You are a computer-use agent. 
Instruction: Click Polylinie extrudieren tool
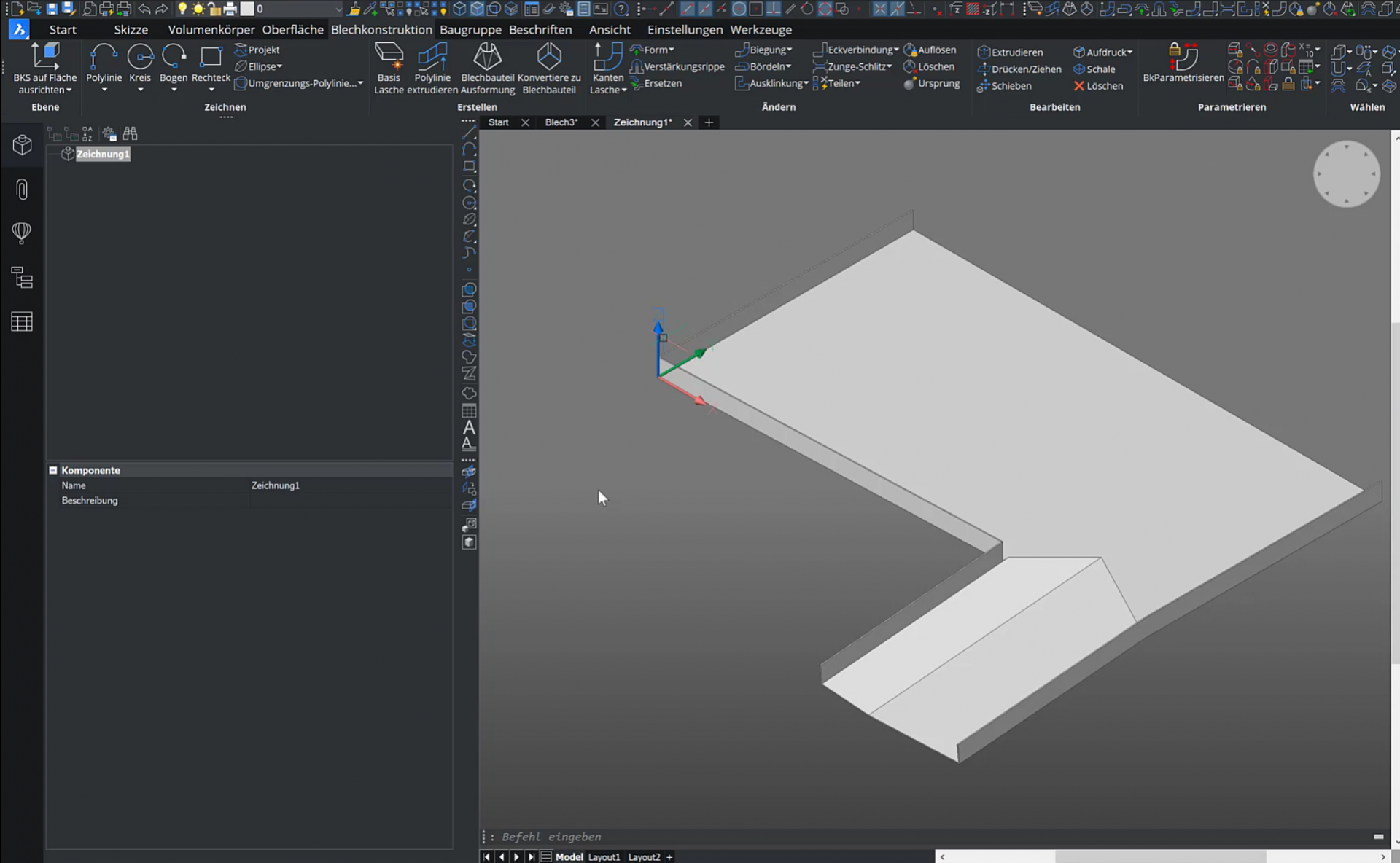point(432,69)
